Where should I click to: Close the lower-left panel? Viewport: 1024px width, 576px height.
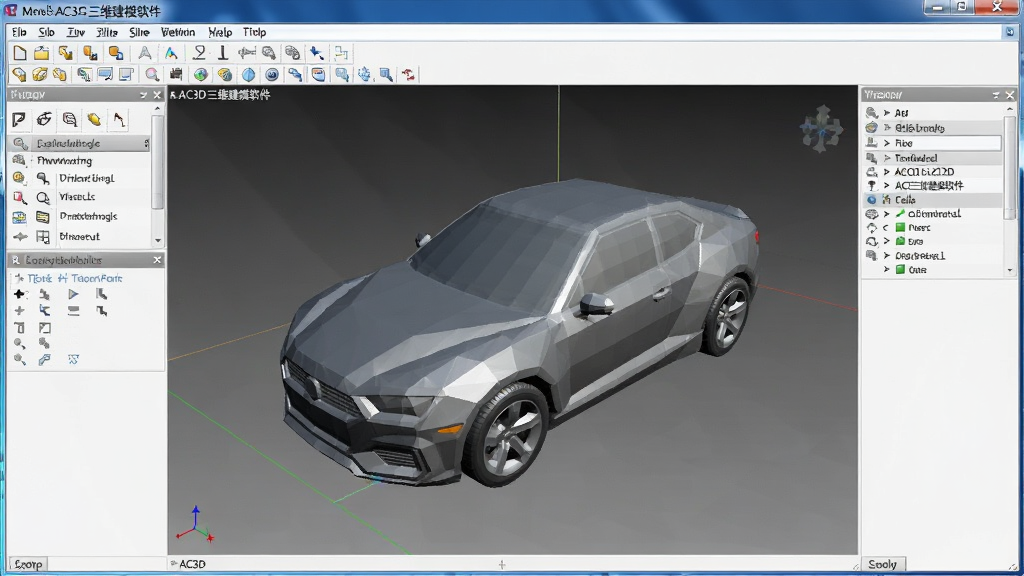point(157,260)
